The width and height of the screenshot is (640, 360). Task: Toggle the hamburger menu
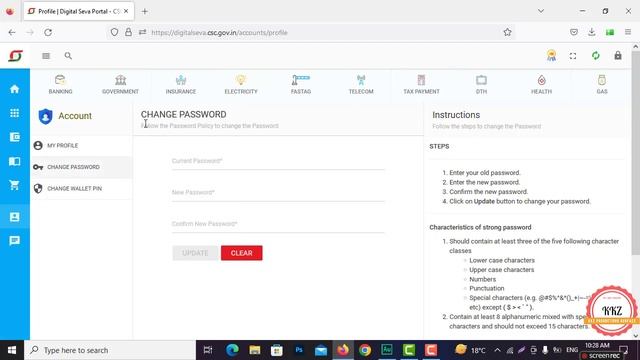click(46, 56)
